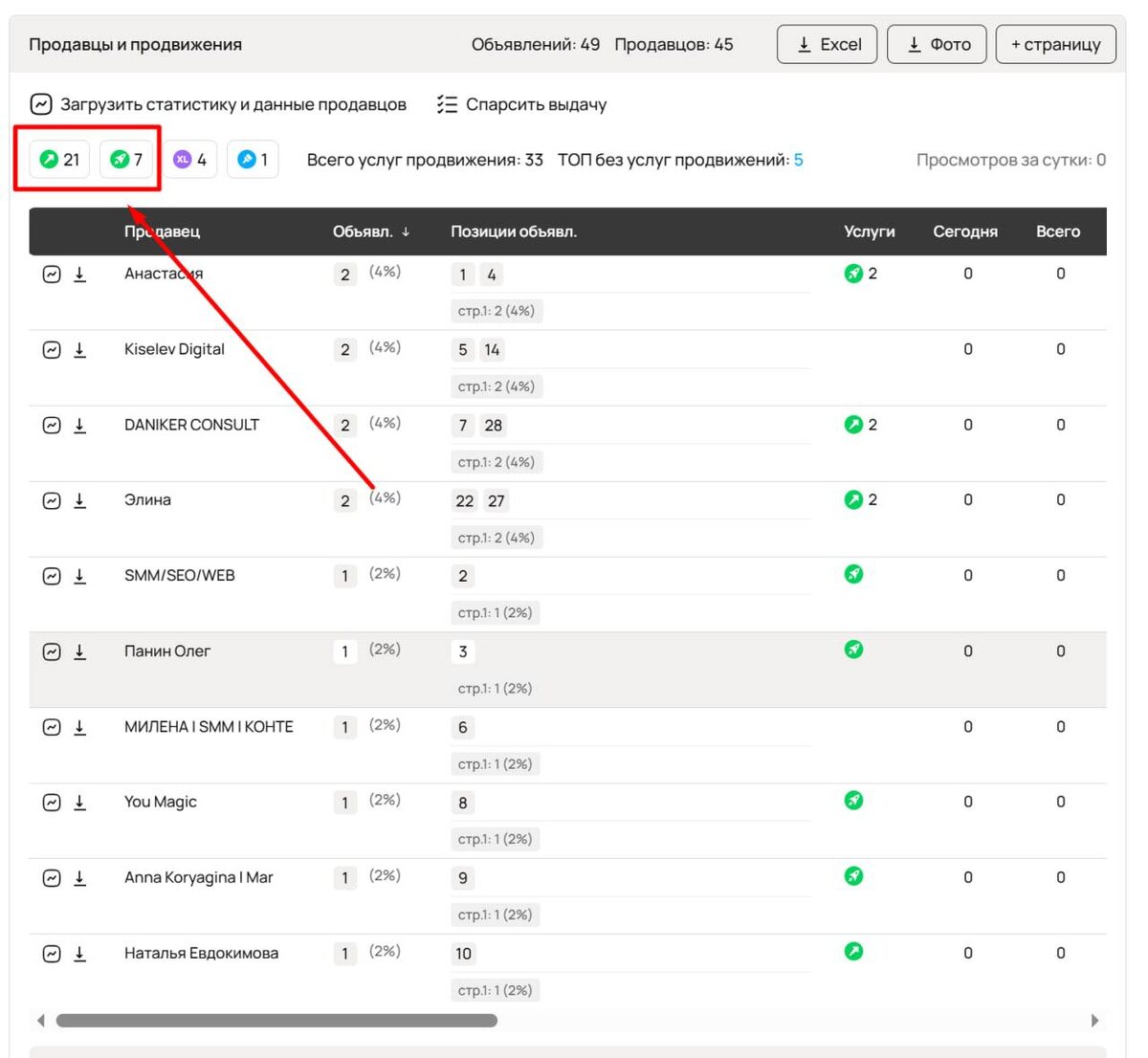
Task: Open statistics chart for Элина row
Action: 52,501
